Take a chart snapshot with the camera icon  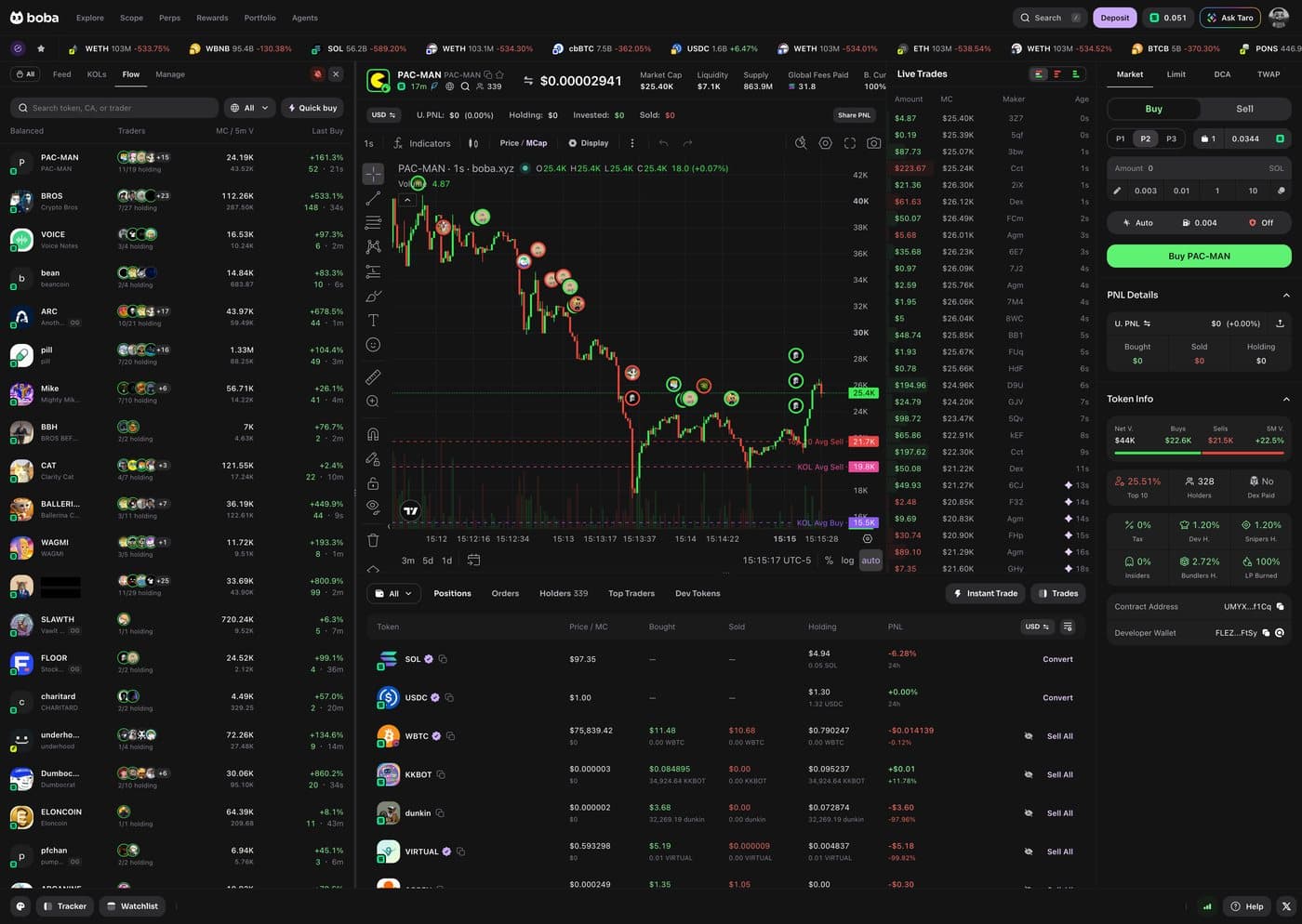873,143
